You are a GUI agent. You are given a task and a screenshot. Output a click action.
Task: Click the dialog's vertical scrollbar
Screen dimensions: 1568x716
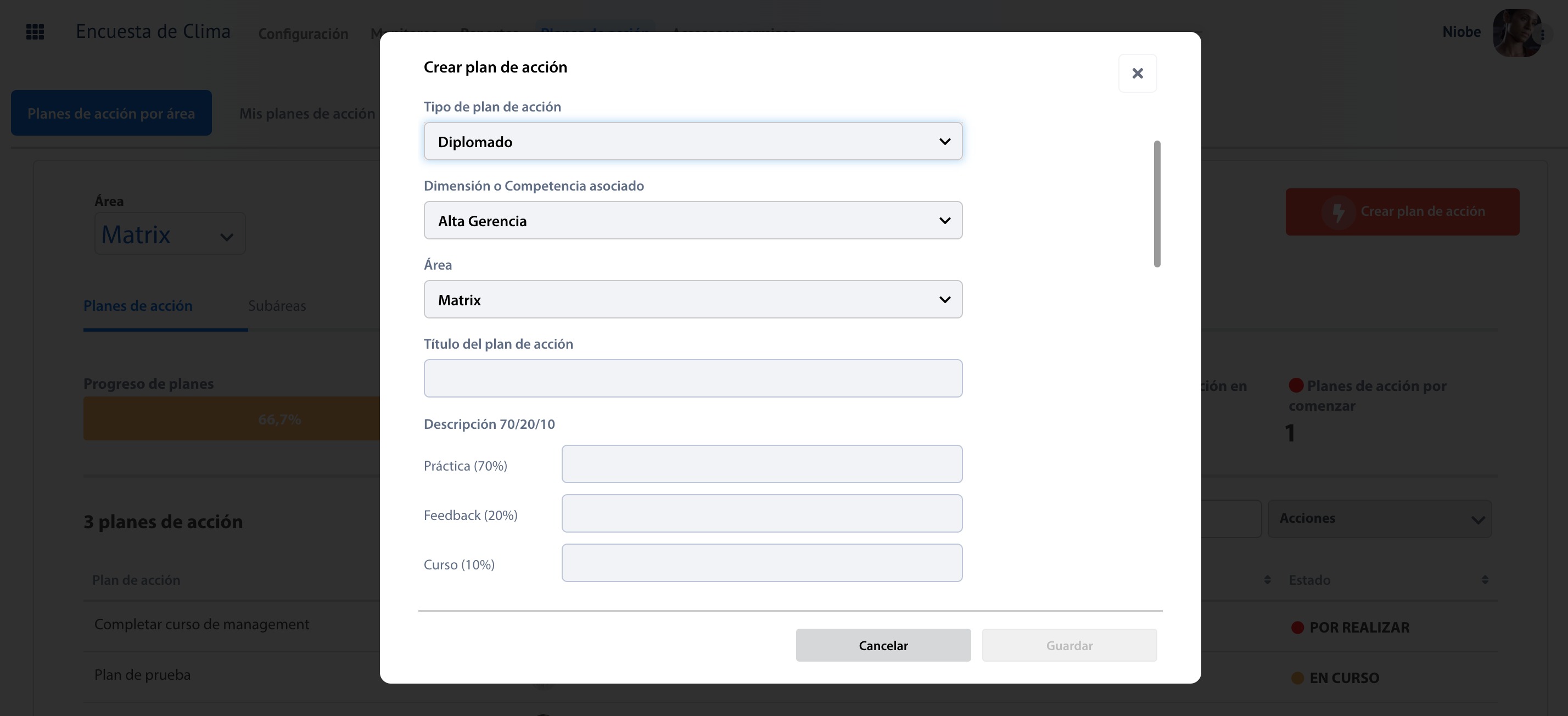tap(1157, 204)
